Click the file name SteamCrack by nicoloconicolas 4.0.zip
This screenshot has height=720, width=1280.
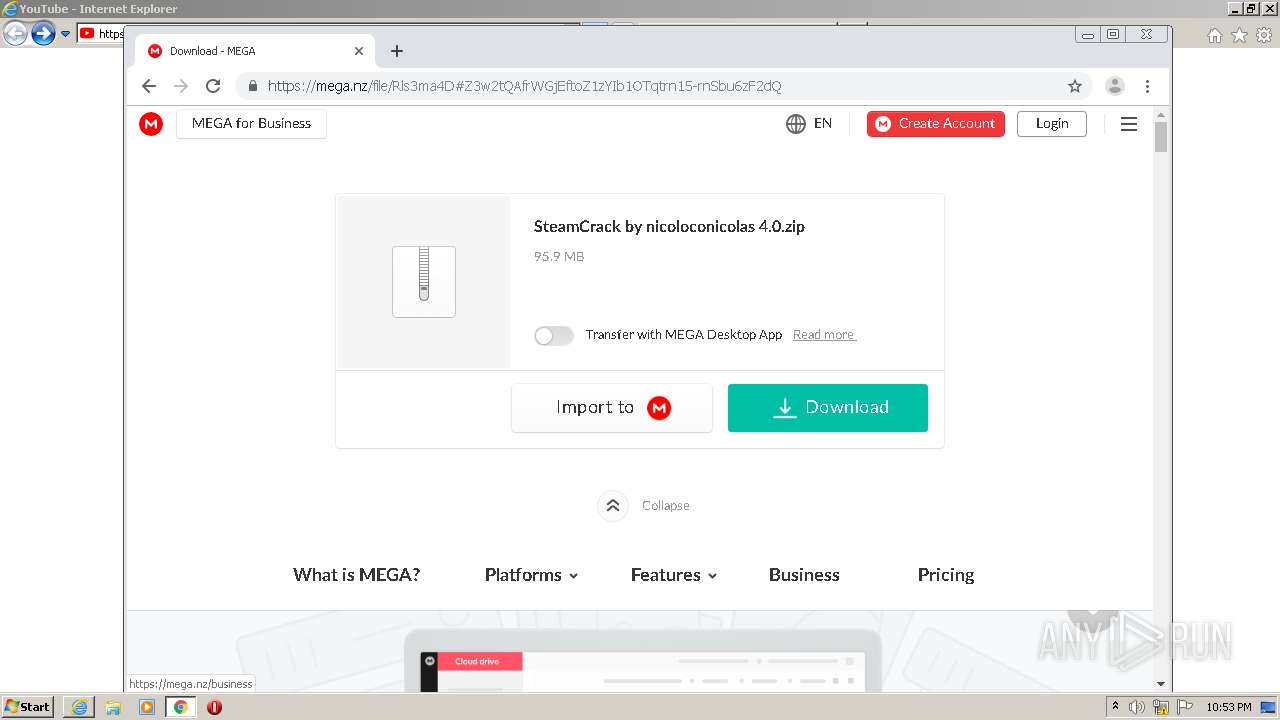coord(669,227)
